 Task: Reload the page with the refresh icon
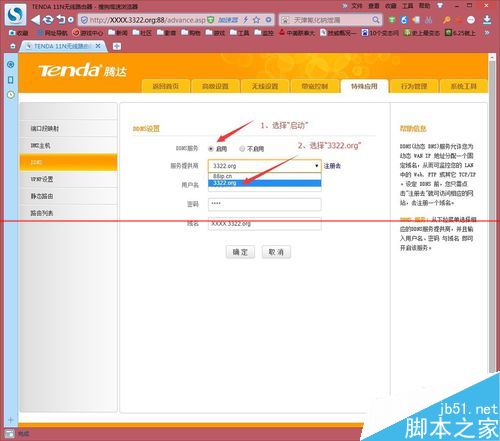tap(48, 20)
